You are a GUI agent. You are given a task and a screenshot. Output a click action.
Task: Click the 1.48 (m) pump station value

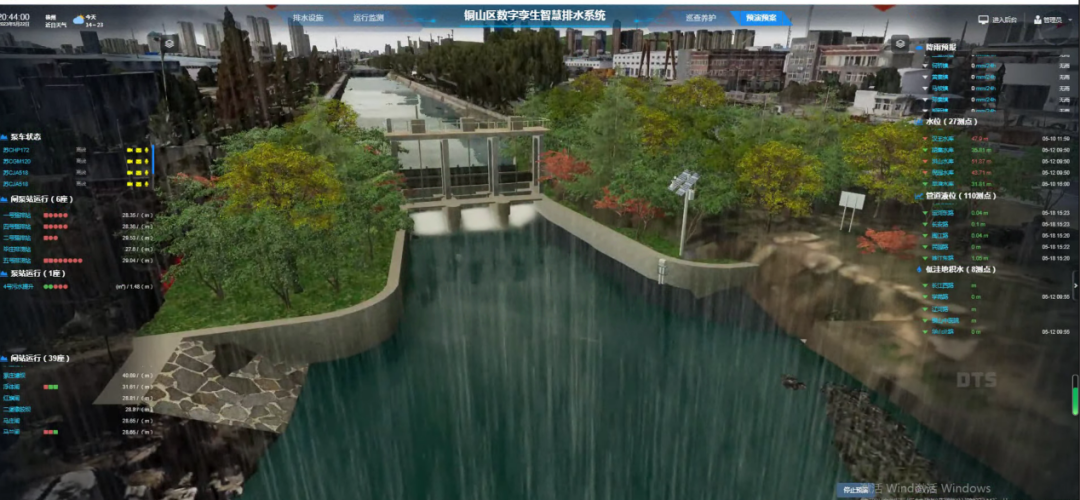coord(133,286)
